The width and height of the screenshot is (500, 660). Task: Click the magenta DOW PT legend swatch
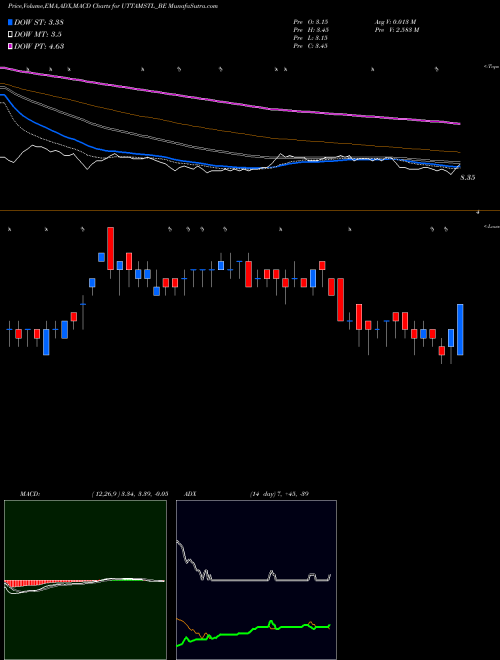11,46
